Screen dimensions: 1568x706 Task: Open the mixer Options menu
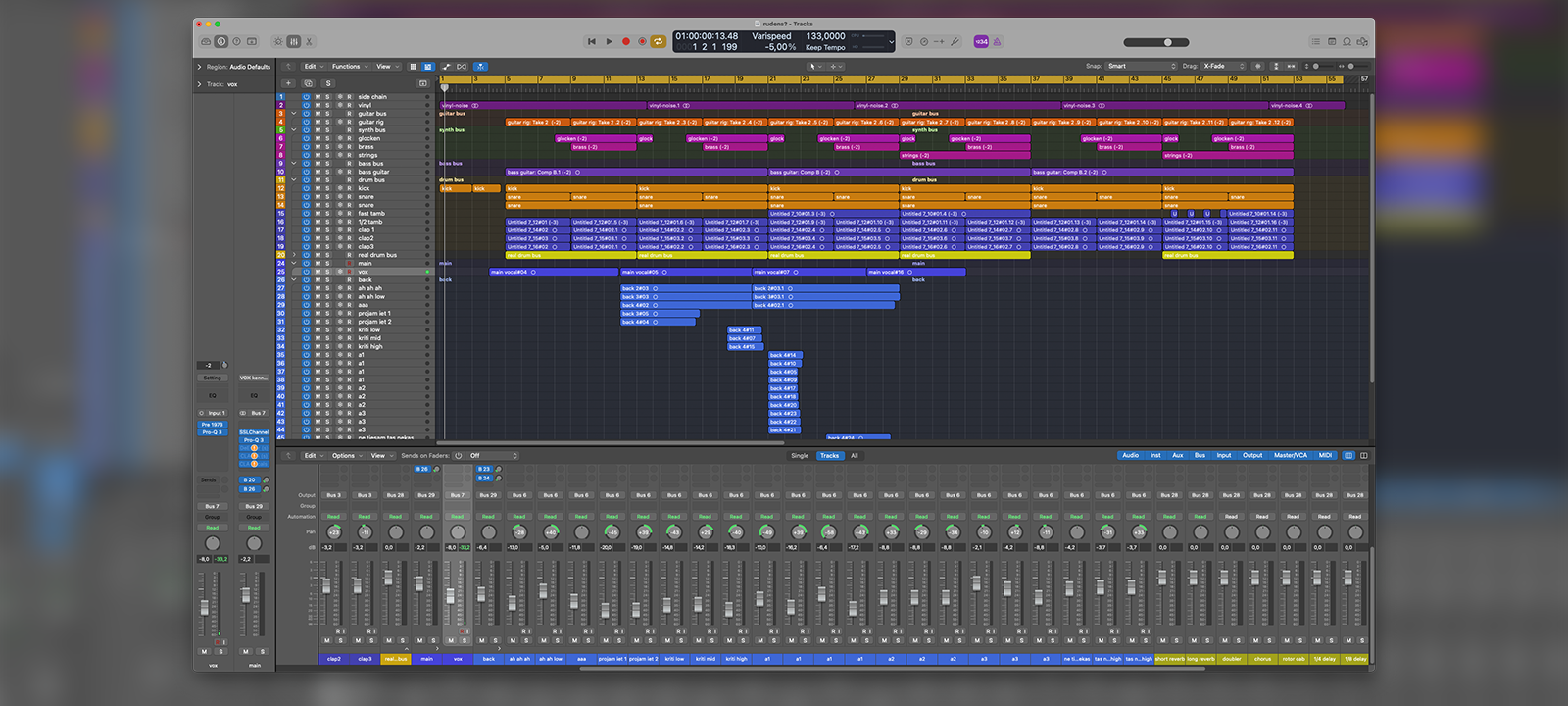point(346,456)
